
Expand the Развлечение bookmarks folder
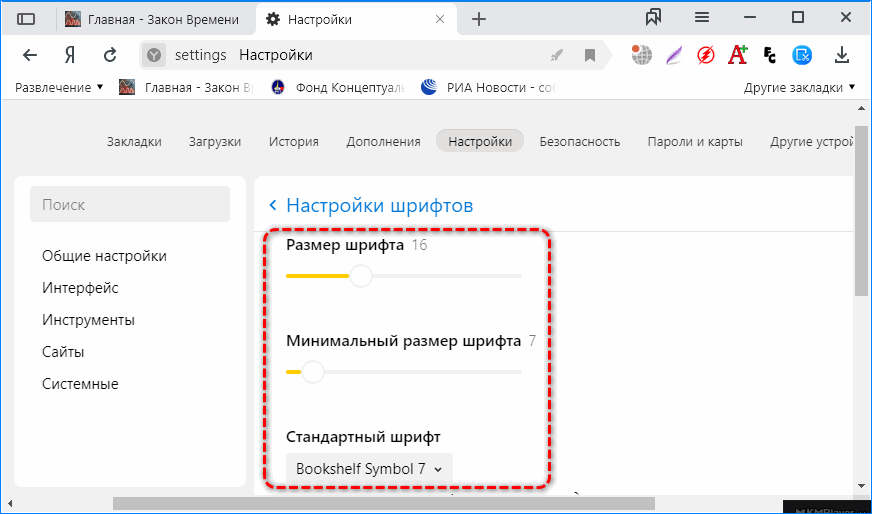coord(60,87)
